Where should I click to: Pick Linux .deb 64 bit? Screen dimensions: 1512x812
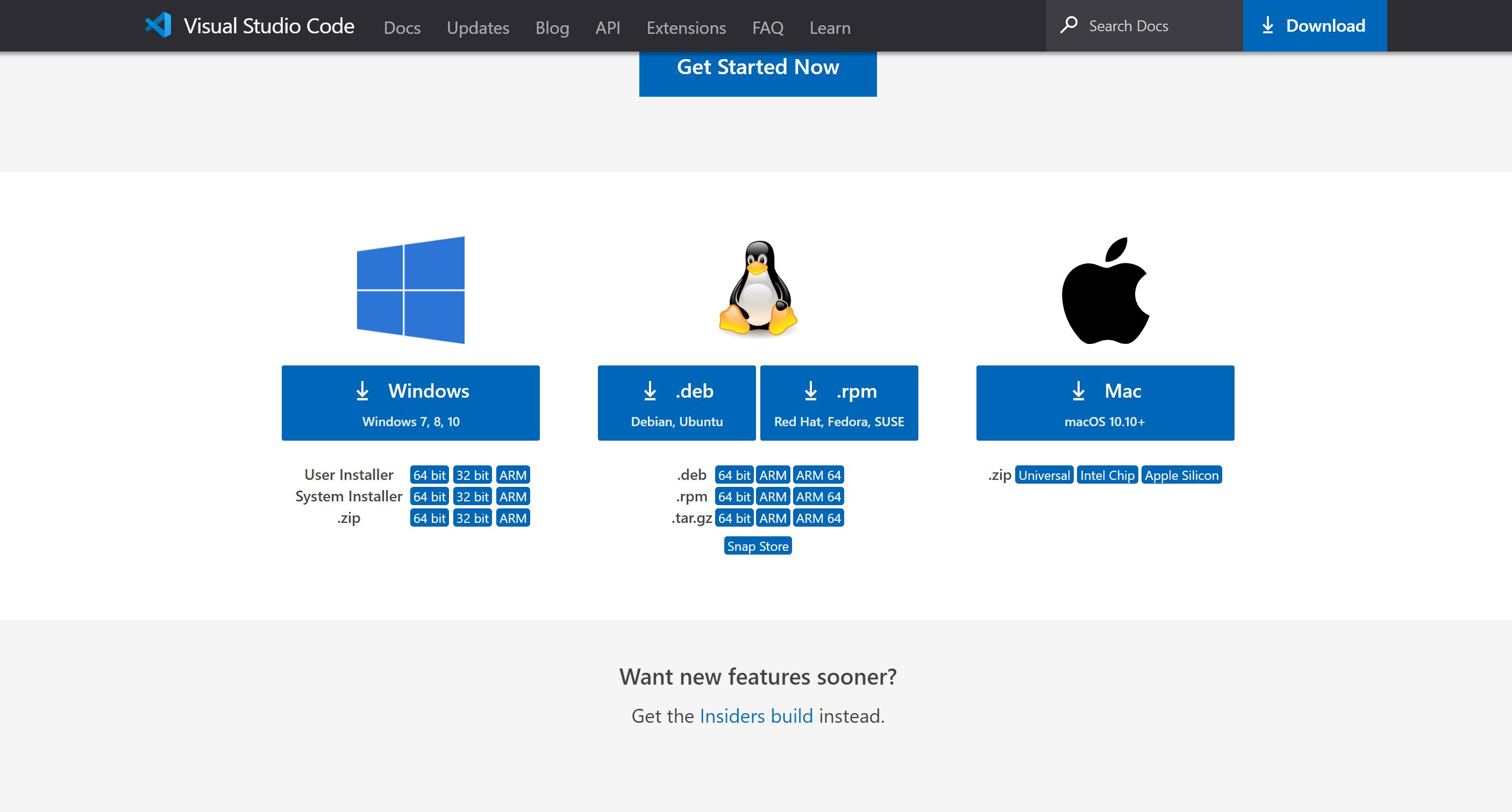734,475
